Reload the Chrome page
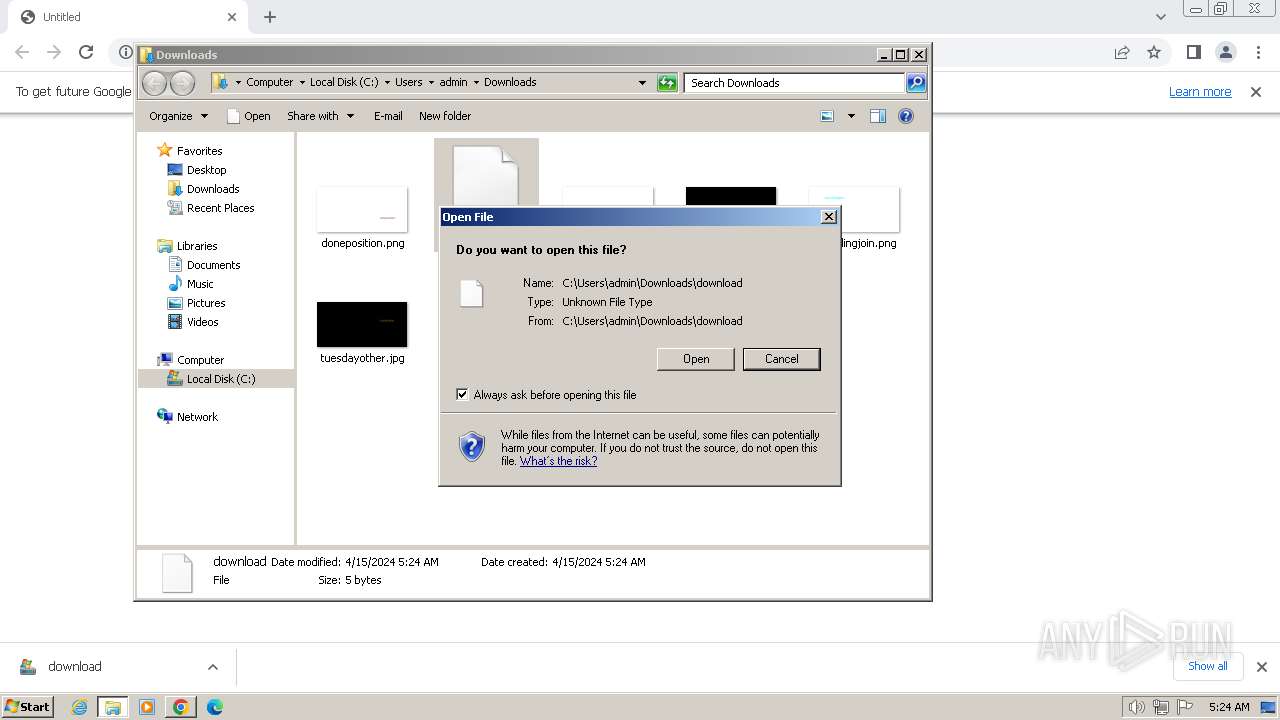1280x720 pixels. [x=86, y=52]
